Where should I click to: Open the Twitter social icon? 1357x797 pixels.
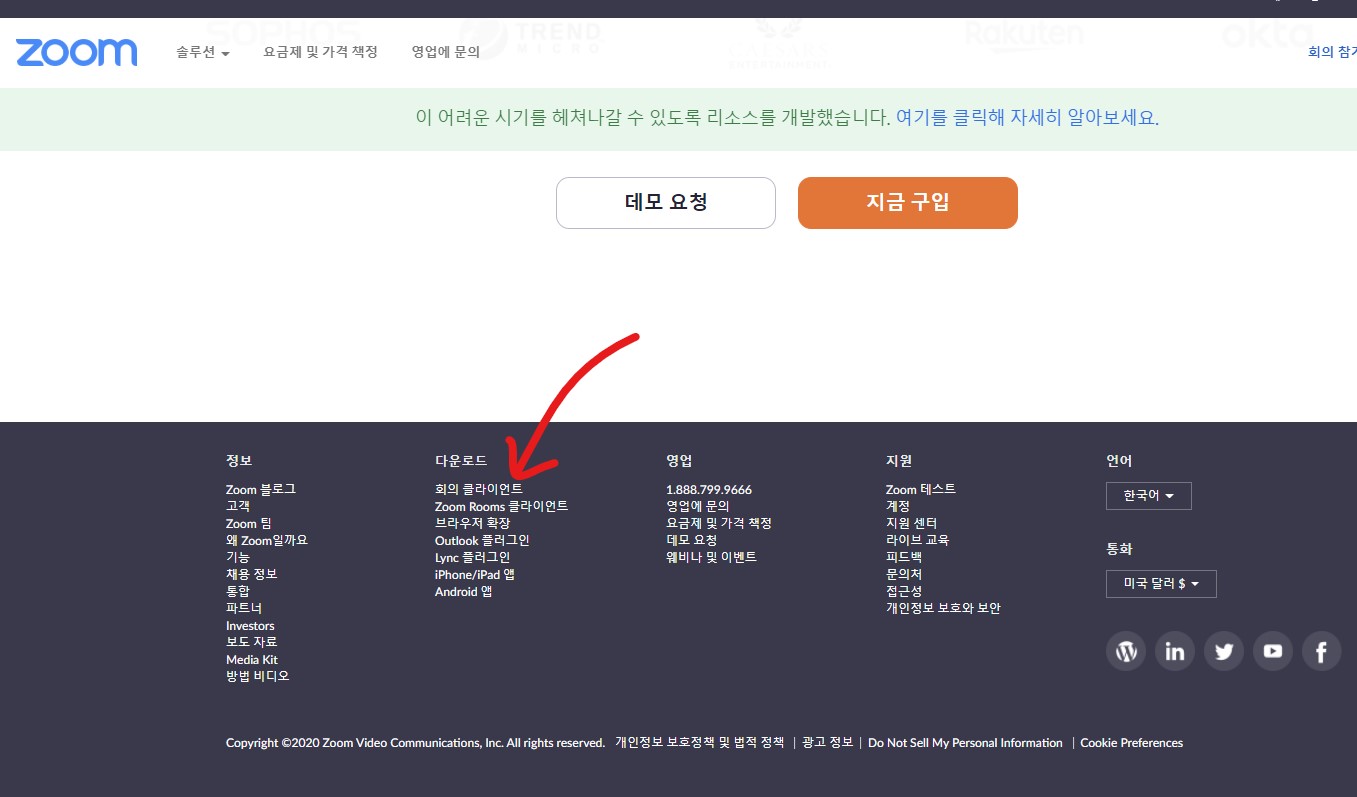[1224, 652]
